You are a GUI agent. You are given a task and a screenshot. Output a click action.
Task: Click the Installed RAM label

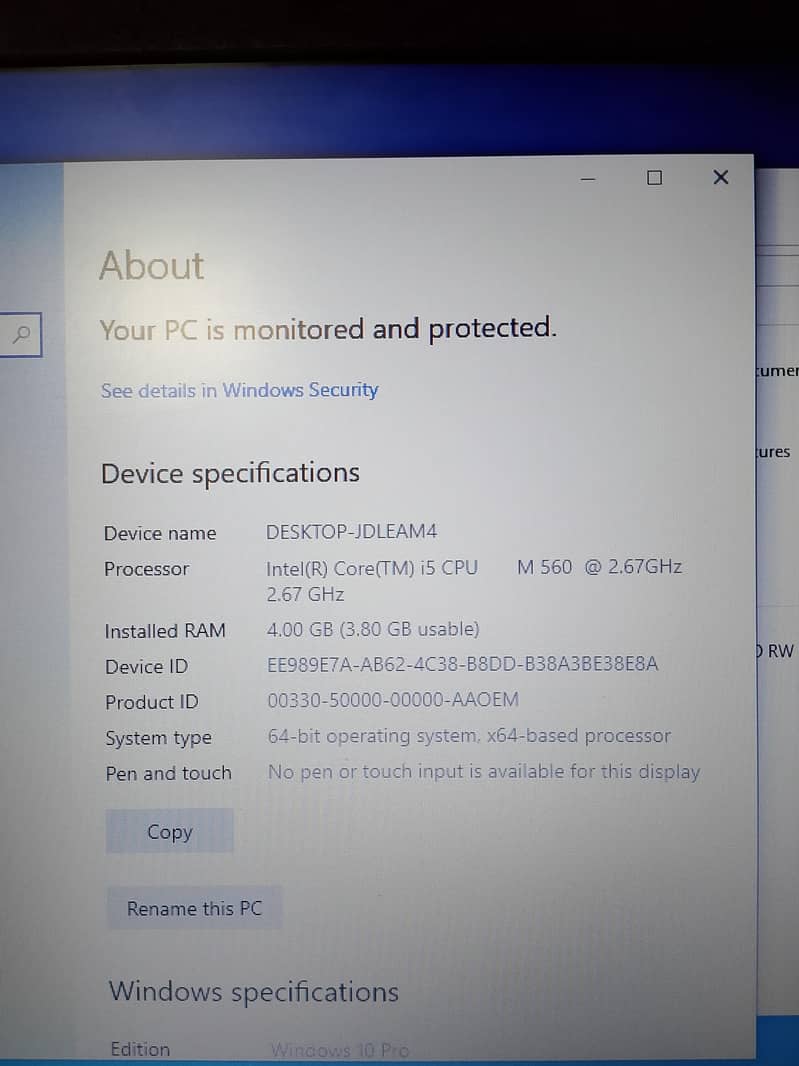165,632
